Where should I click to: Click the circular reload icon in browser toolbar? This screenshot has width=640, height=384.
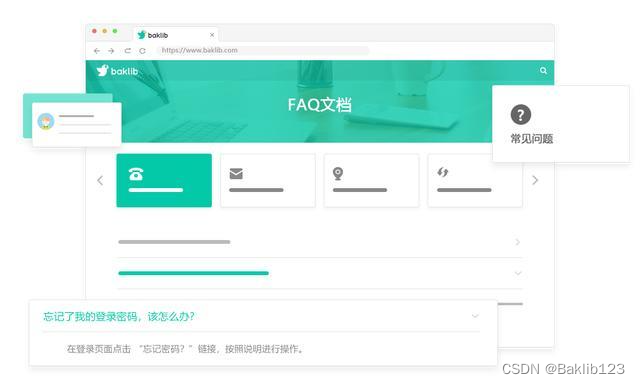pyautogui.click(x=142, y=51)
